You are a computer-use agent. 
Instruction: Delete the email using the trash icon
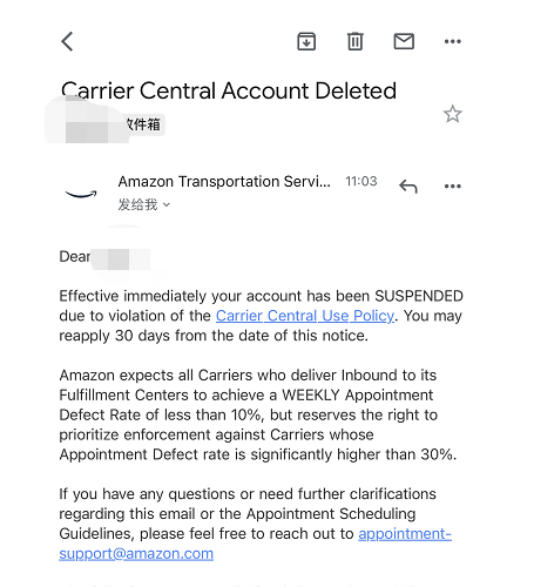click(x=355, y=41)
